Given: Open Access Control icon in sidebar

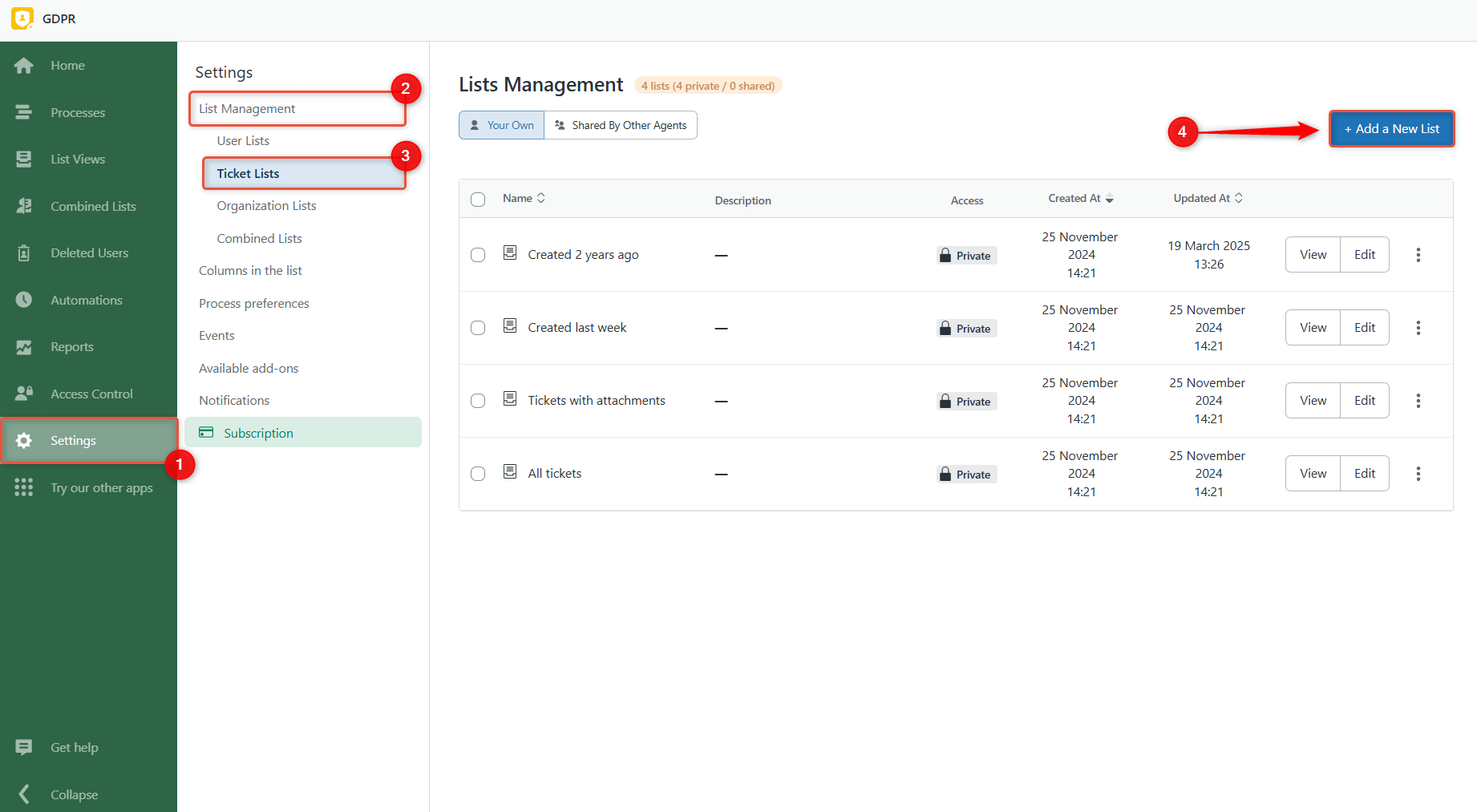Looking at the screenshot, I should pos(24,394).
